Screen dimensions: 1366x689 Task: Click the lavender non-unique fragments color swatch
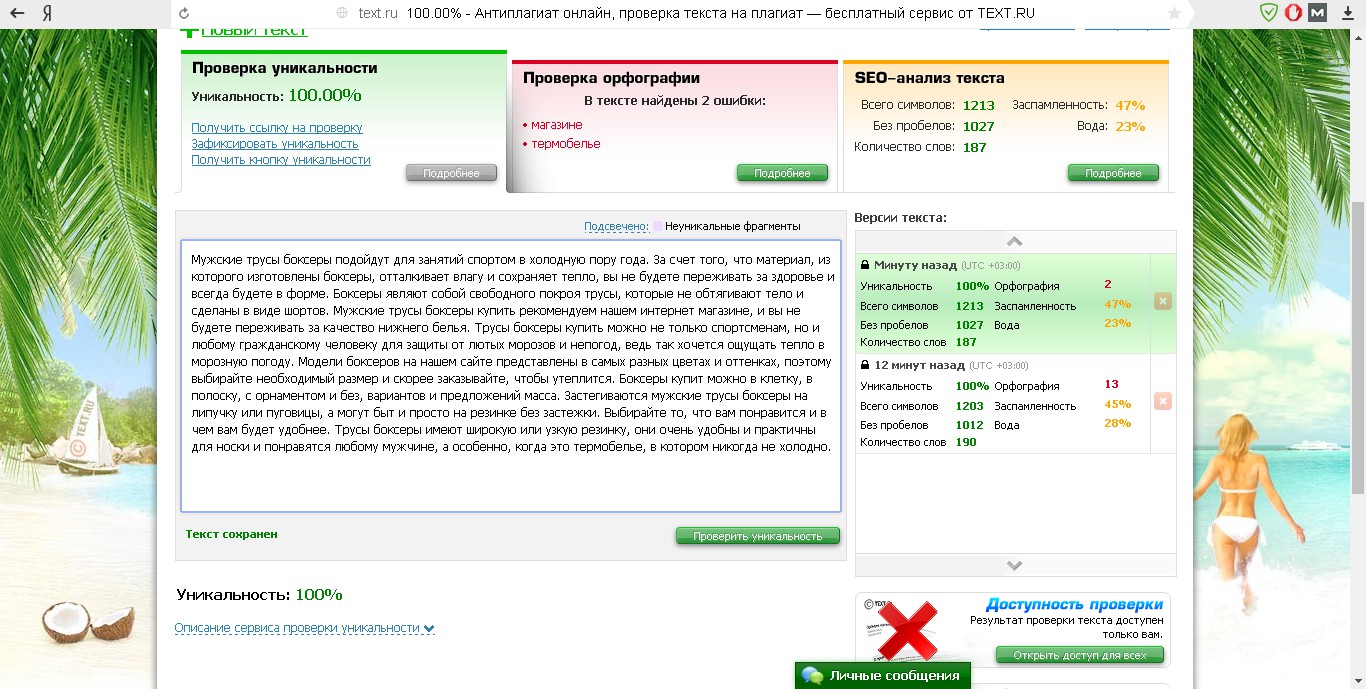(x=657, y=226)
